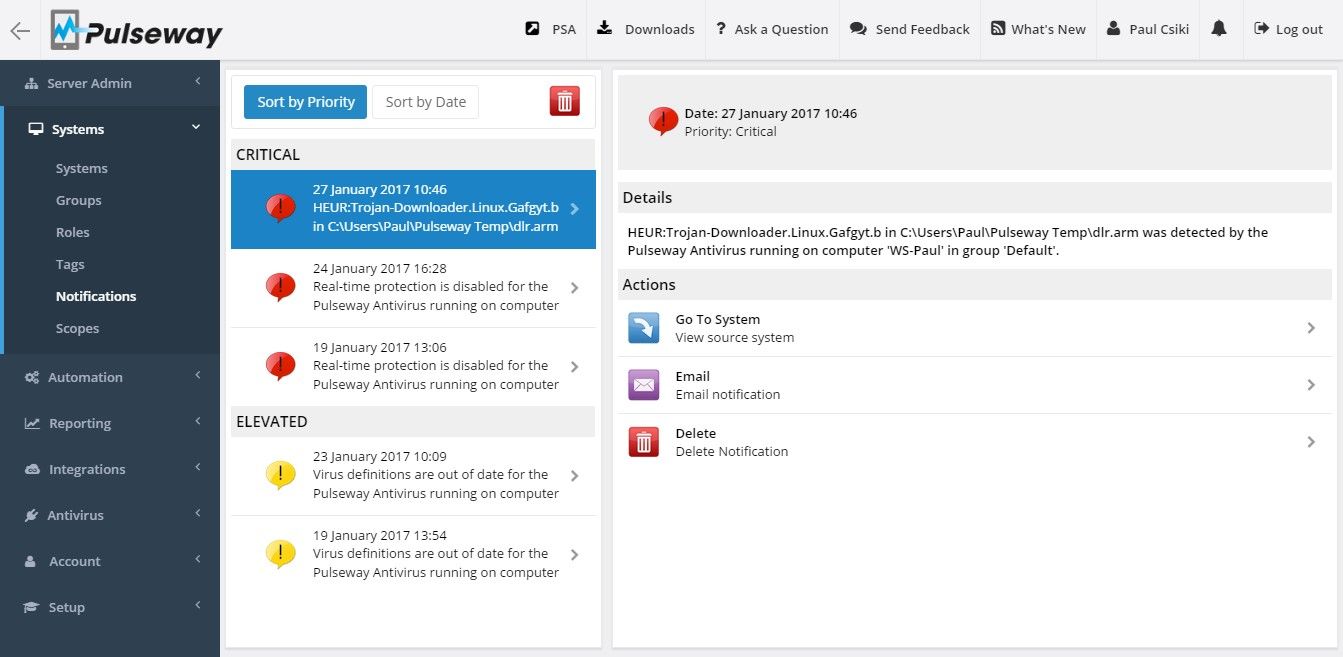Click the What's New RSS icon

pos(998,29)
